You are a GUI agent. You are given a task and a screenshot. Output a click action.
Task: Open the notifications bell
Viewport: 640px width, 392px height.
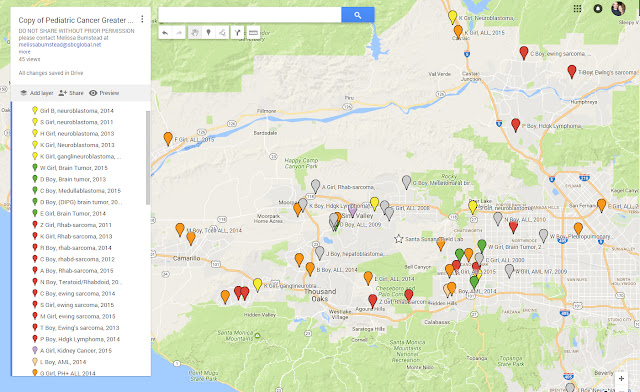pyautogui.click(x=598, y=9)
